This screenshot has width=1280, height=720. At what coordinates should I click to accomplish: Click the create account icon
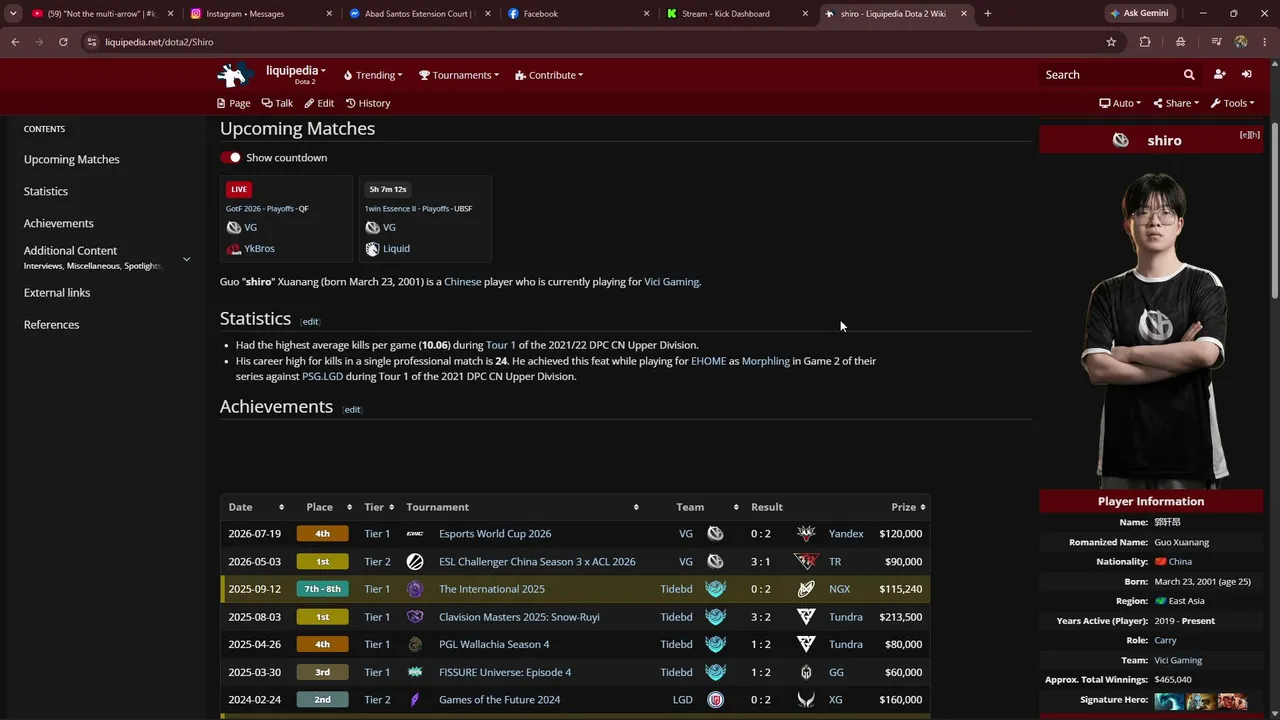(x=1219, y=75)
